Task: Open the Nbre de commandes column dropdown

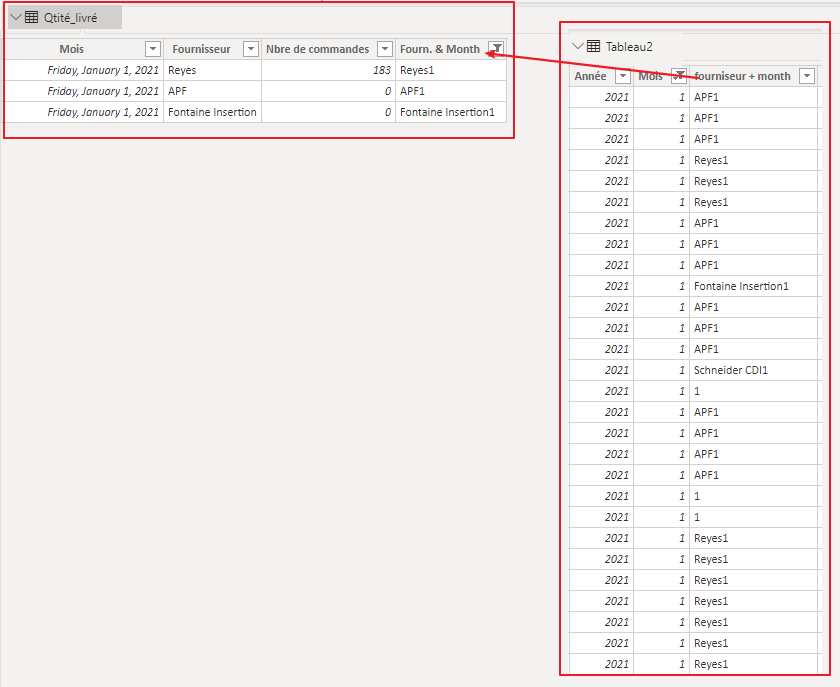Action: coord(385,49)
